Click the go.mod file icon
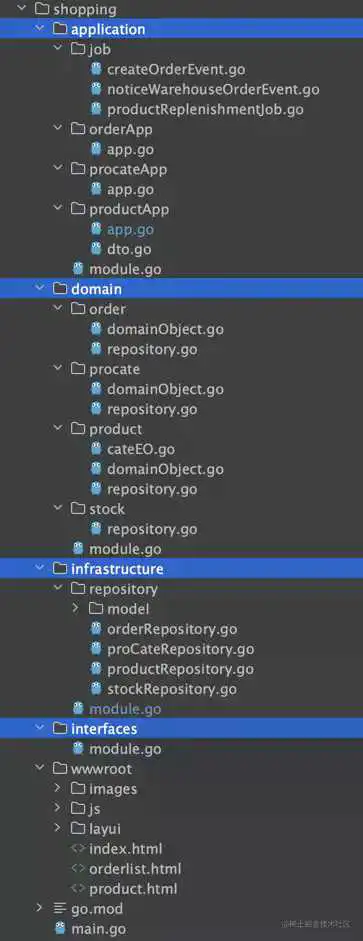This screenshot has width=363, height=941. tap(59, 909)
